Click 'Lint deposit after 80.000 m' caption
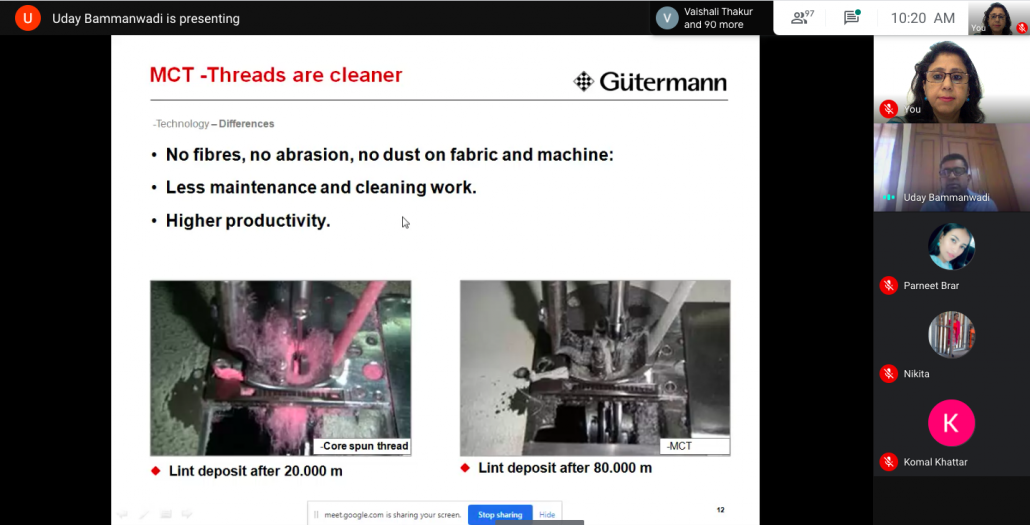1030x525 pixels. 565,468
